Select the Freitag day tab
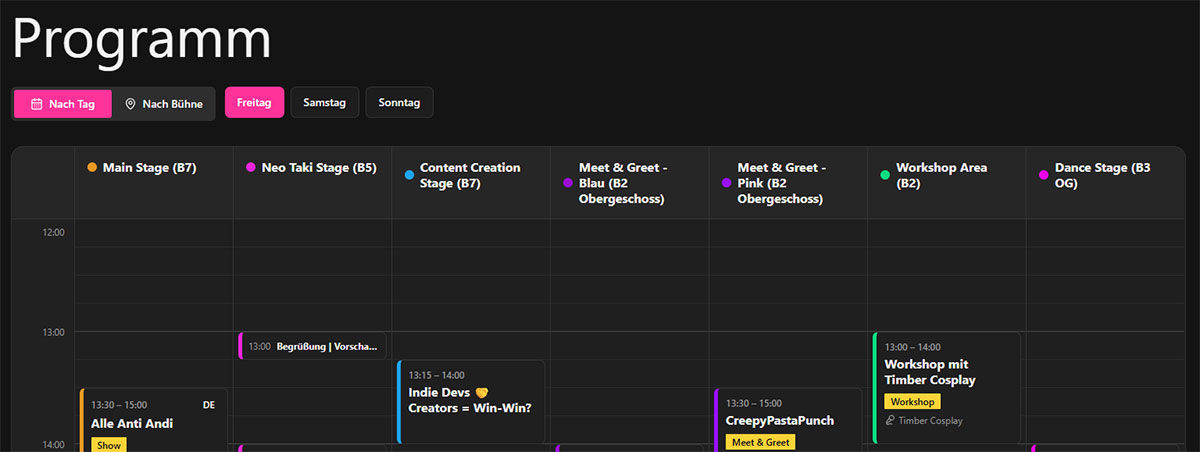This screenshot has width=1200, height=452. point(254,103)
